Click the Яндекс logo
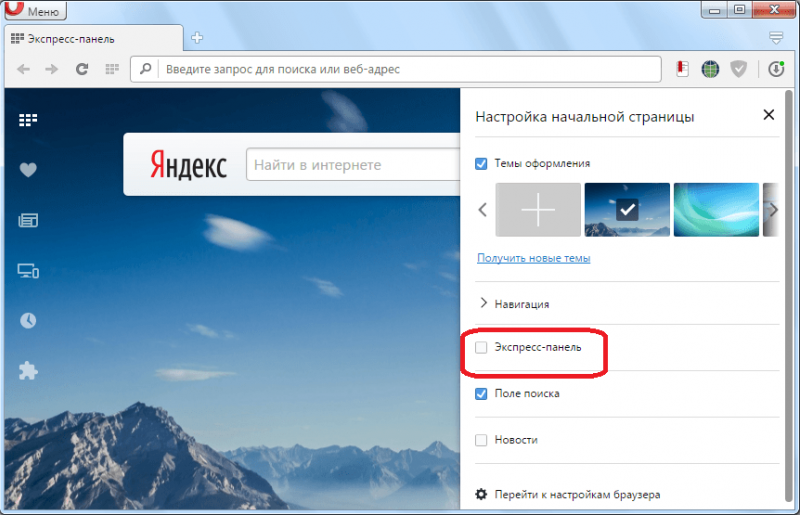 click(188, 165)
